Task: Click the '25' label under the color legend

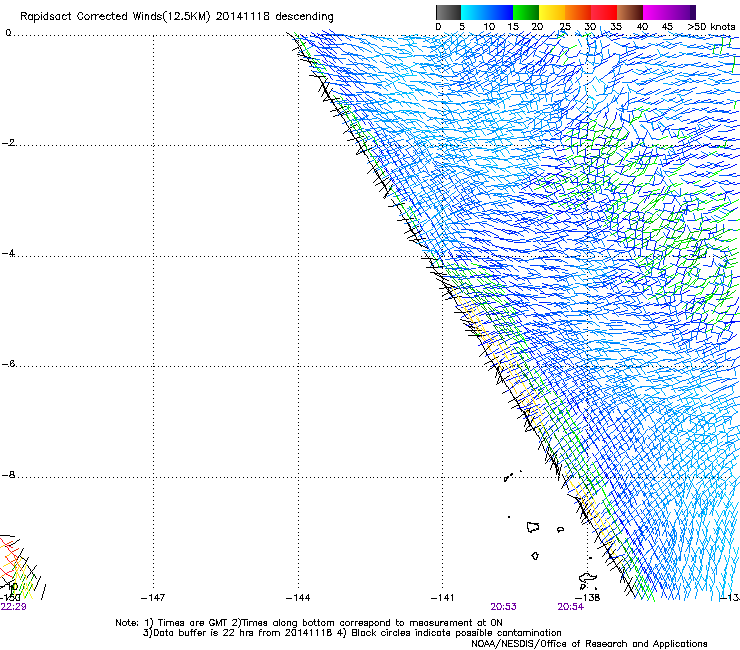Action: pos(565,27)
